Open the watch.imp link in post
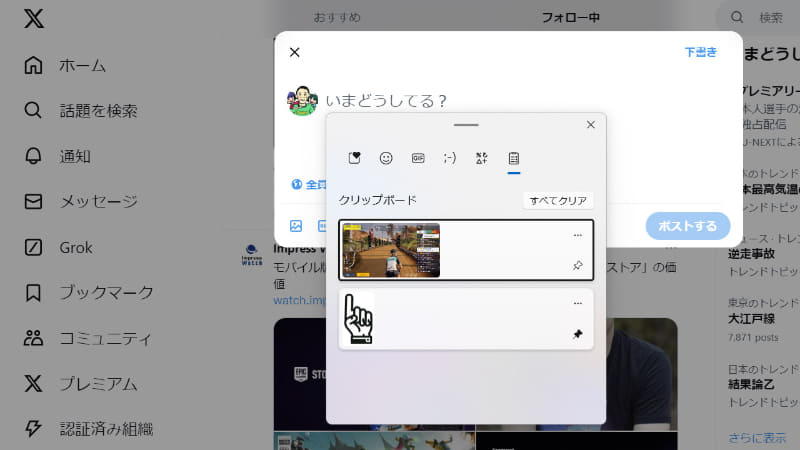The height and width of the screenshot is (450, 800). click(299, 300)
